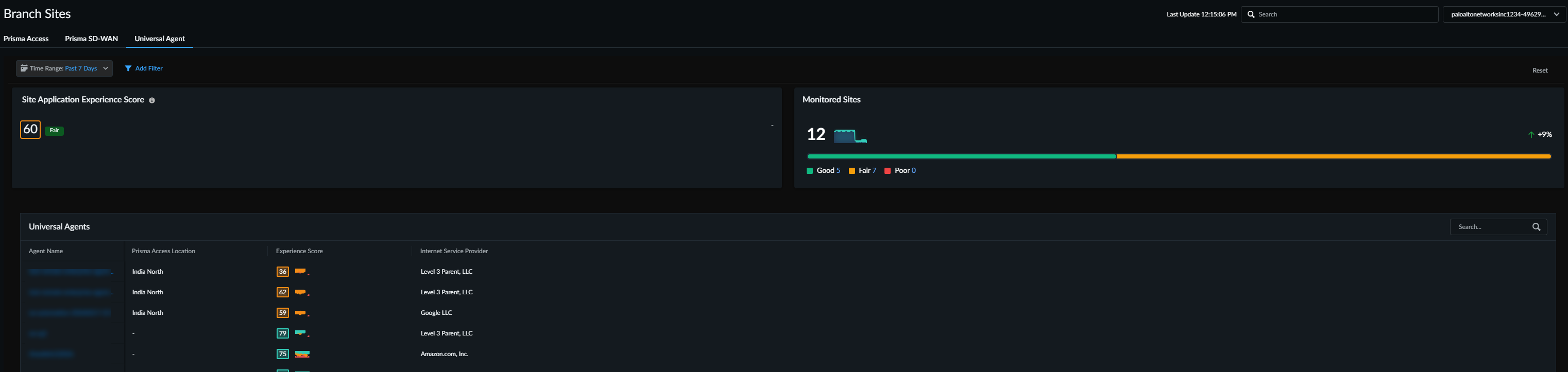
Task: Click the green Good legend swatch
Action: pyautogui.click(x=810, y=171)
